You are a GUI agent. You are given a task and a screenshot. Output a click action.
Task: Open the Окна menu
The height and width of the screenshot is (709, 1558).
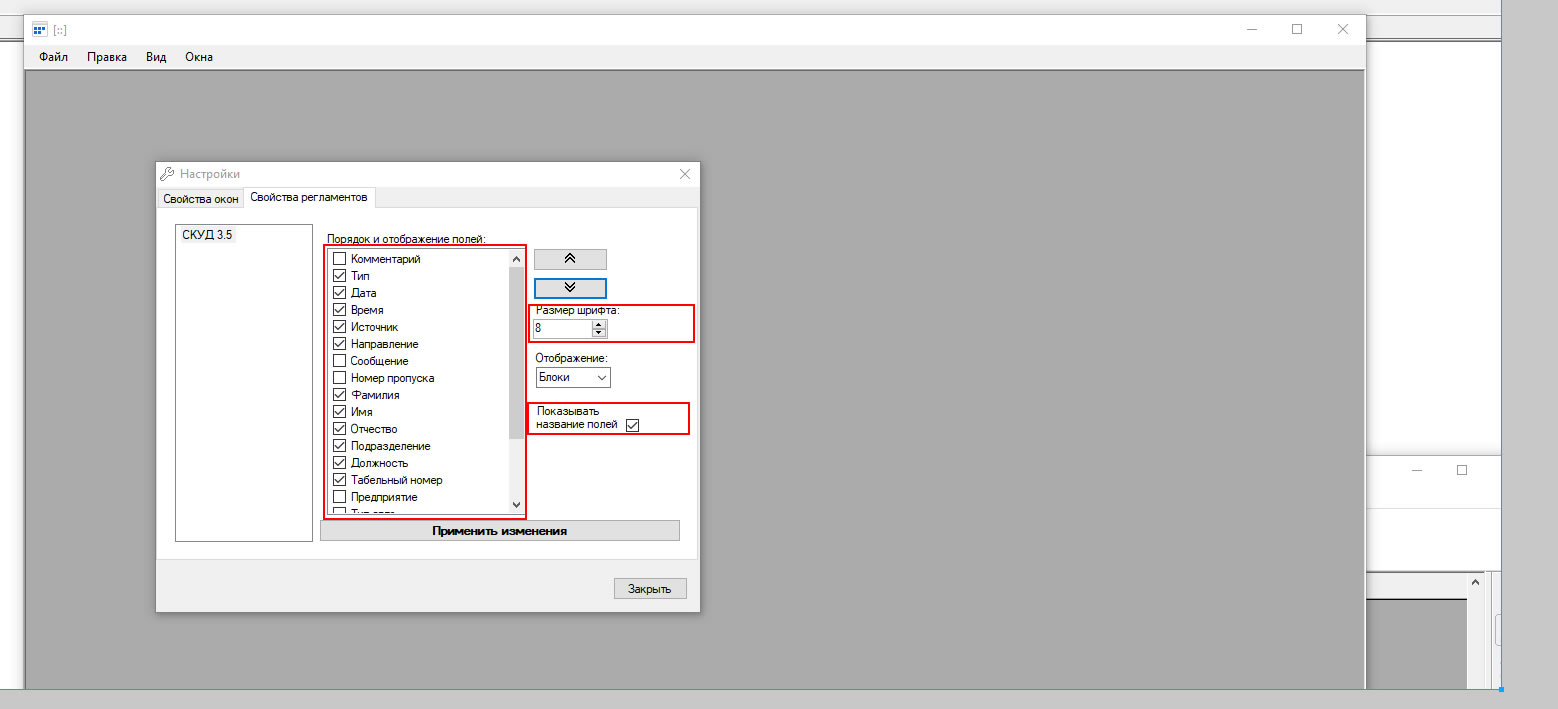[199, 57]
